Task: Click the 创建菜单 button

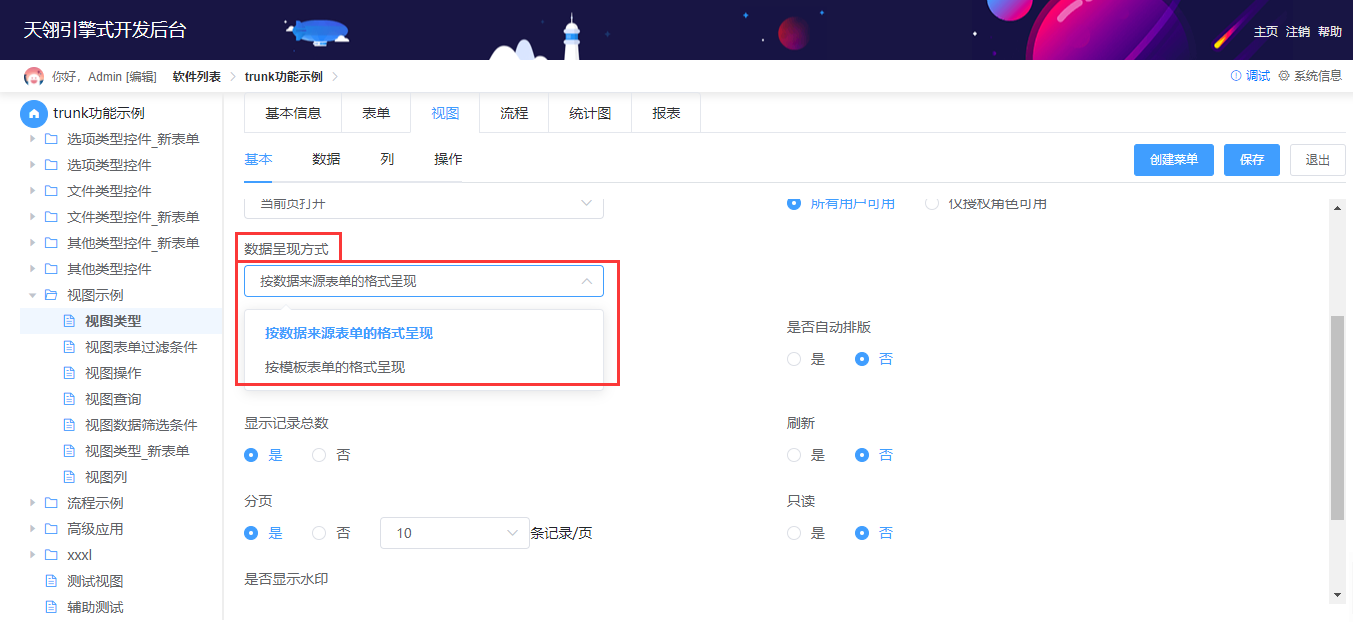Action: tap(1174, 160)
